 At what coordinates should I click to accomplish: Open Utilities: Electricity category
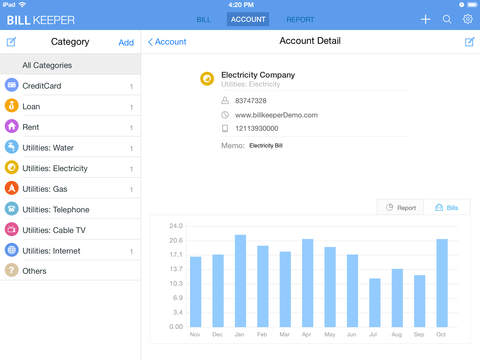pos(70,168)
